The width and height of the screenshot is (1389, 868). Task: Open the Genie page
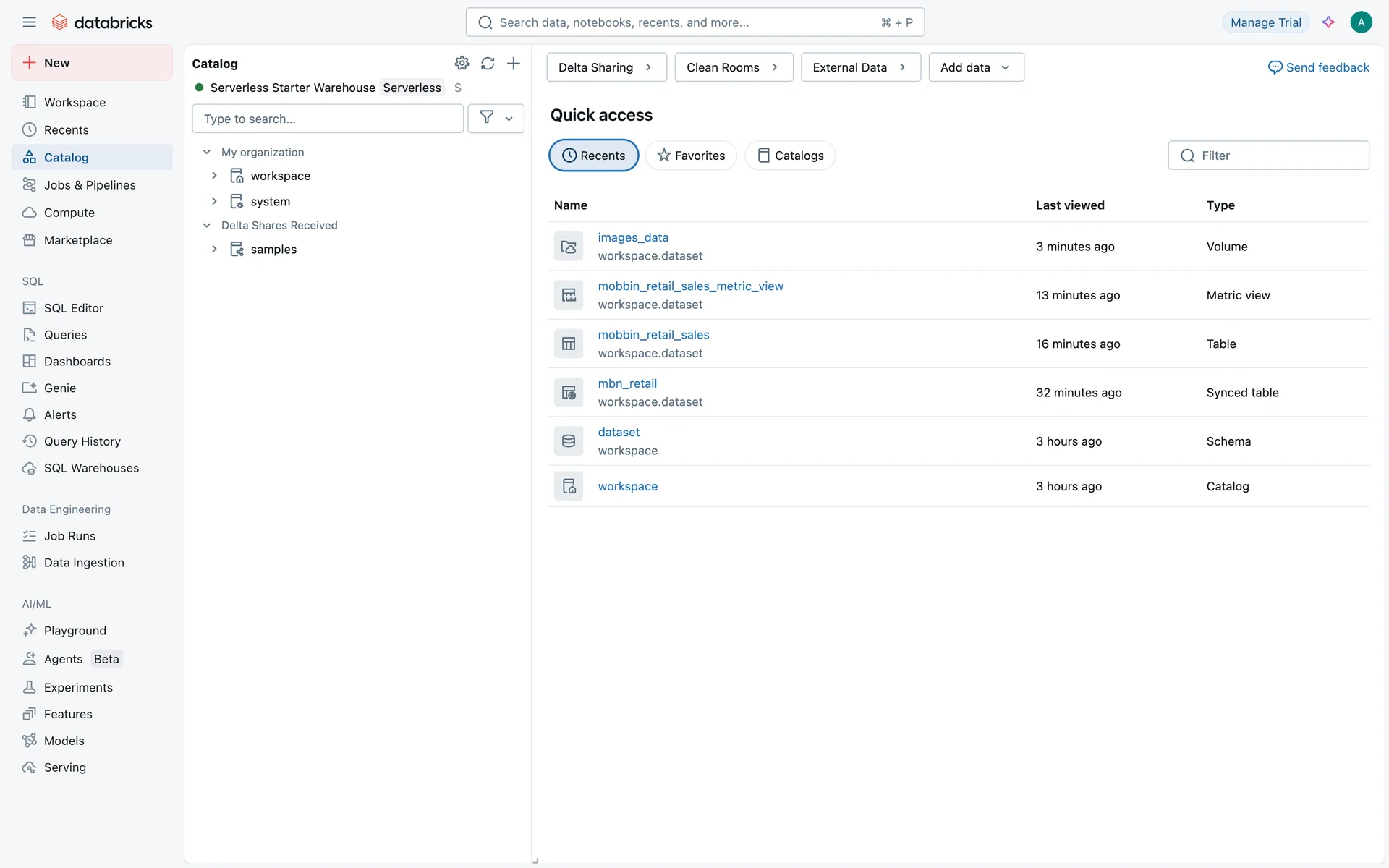[x=59, y=388]
